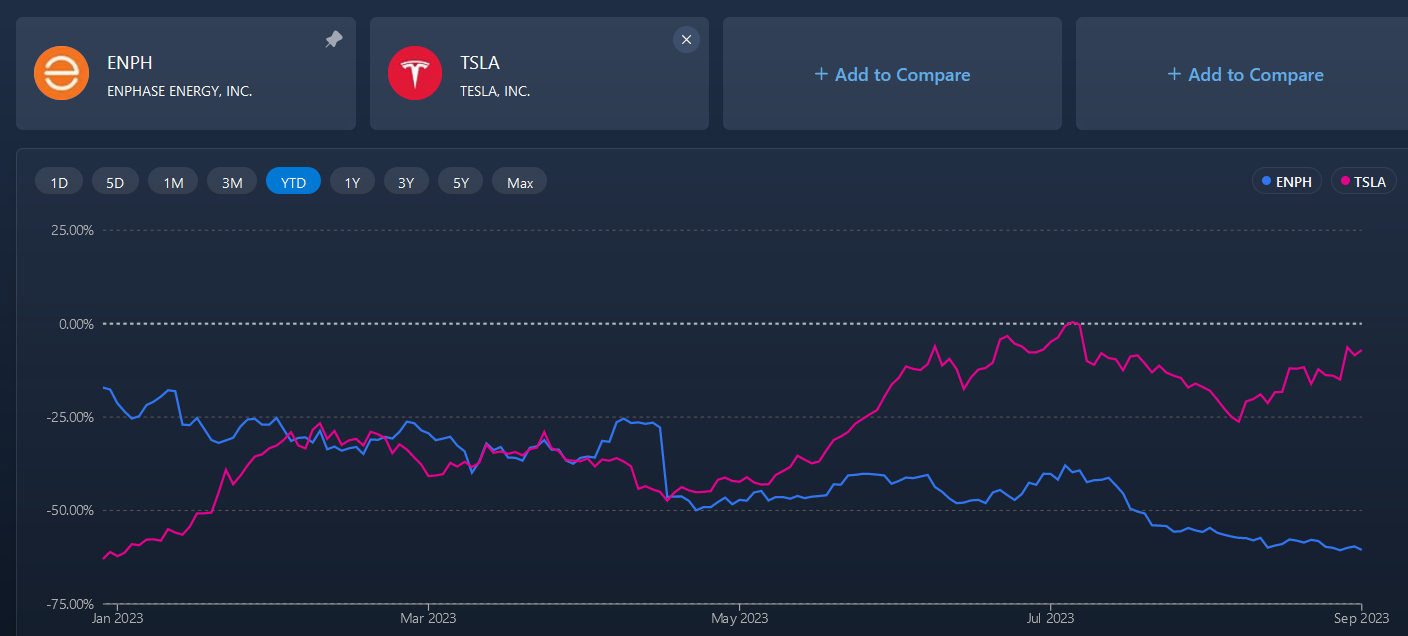Switch chart to 5Y range

(x=460, y=182)
